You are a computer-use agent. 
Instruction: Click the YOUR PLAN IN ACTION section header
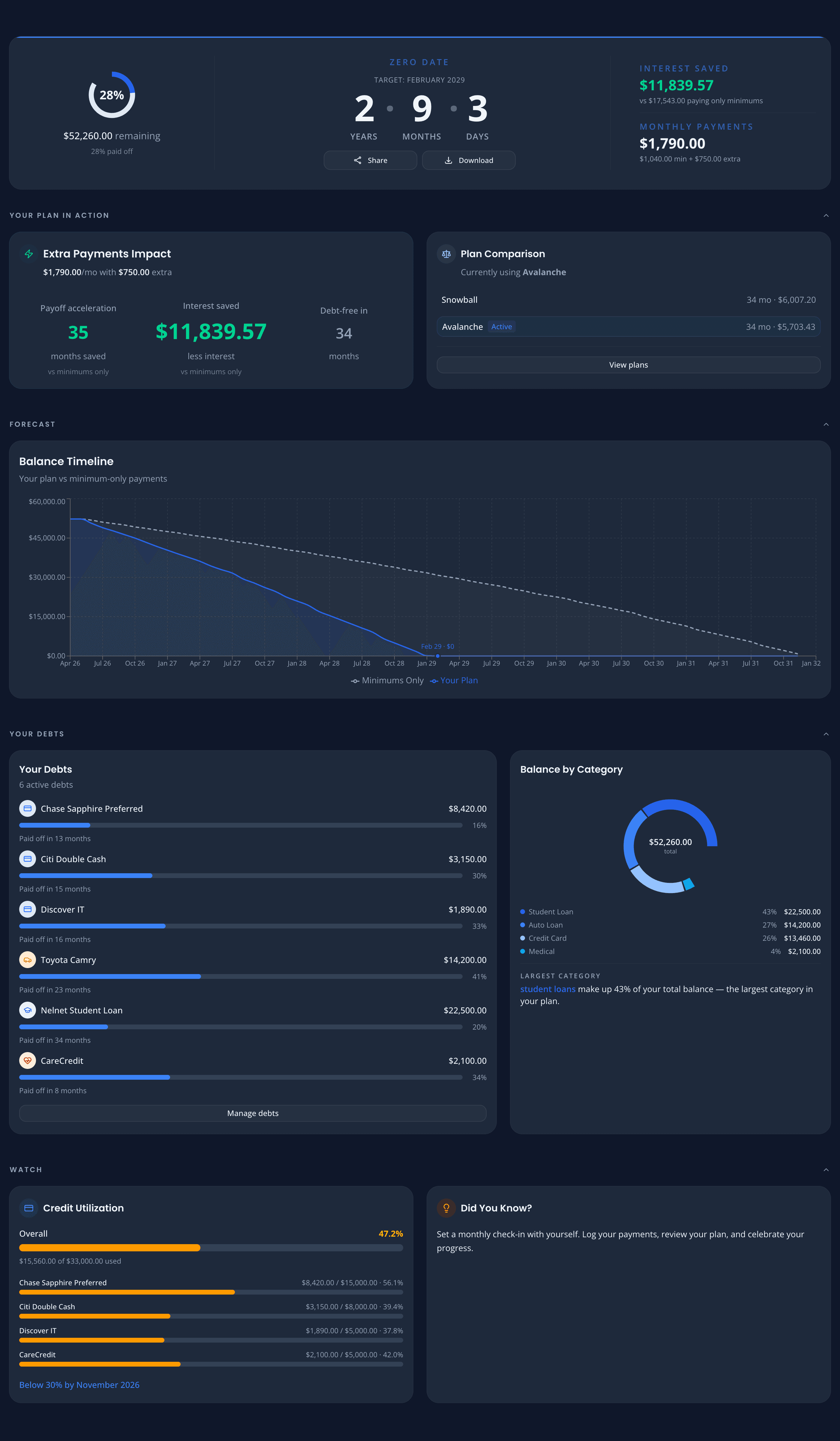[x=59, y=215]
